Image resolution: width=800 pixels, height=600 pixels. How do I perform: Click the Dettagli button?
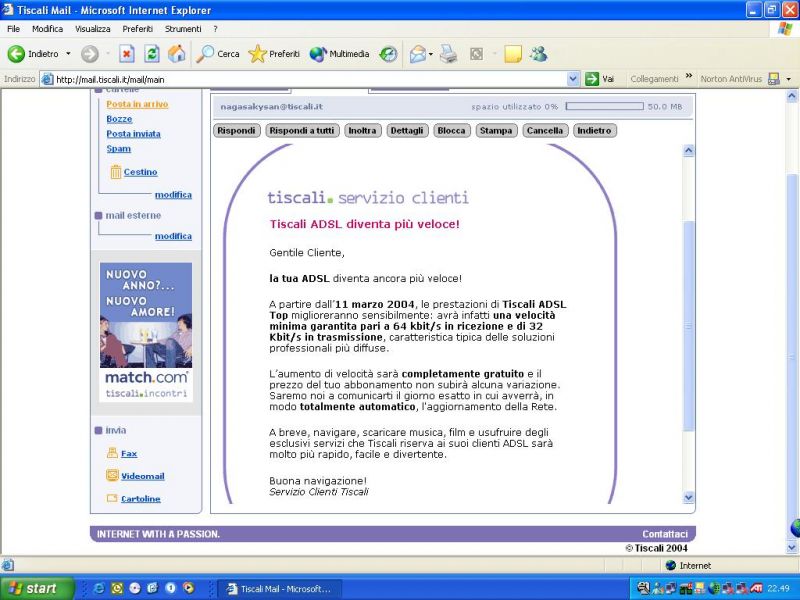407,131
